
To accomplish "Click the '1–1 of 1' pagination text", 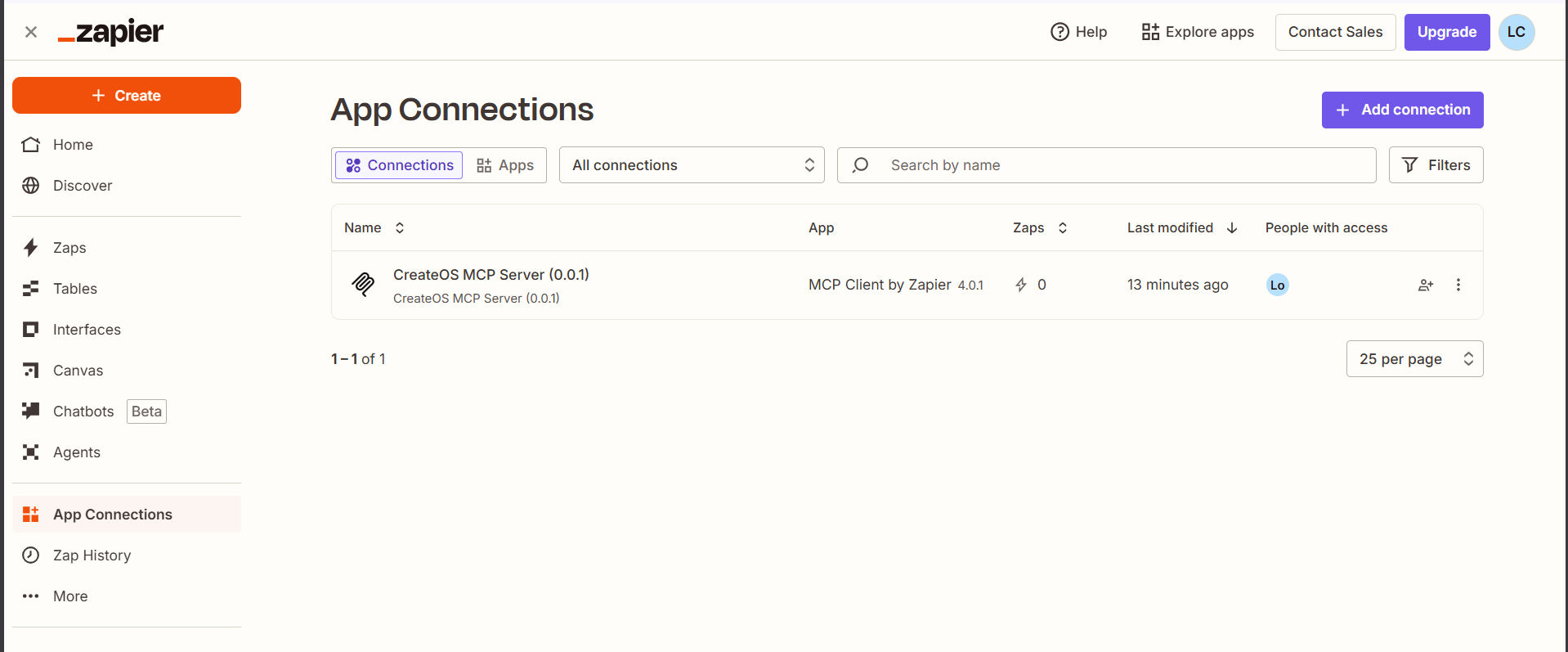I will click(x=358, y=359).
